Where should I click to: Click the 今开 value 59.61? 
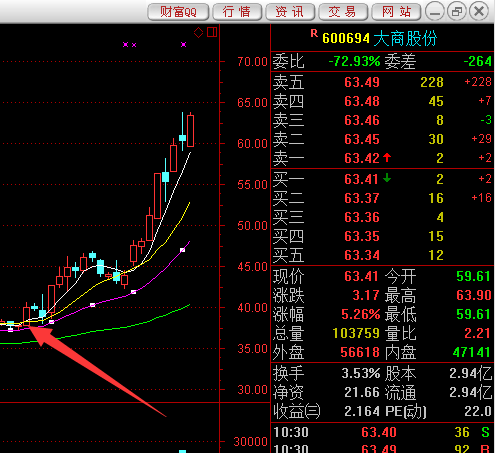click(x=473, y=276)
